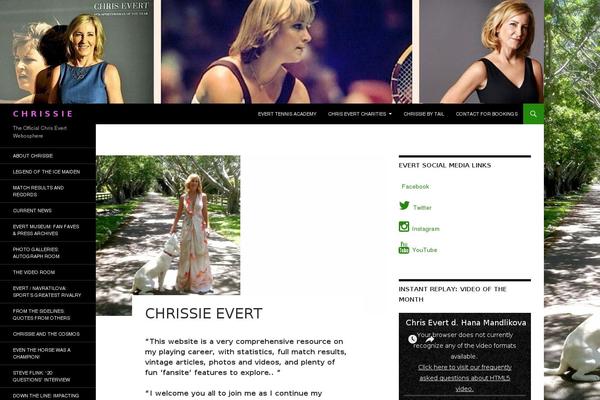Image resolution: width=600 pixels, height=400 pixels.
Task: Open Evert Museum Fan Faves page
Action: (48, 230)
